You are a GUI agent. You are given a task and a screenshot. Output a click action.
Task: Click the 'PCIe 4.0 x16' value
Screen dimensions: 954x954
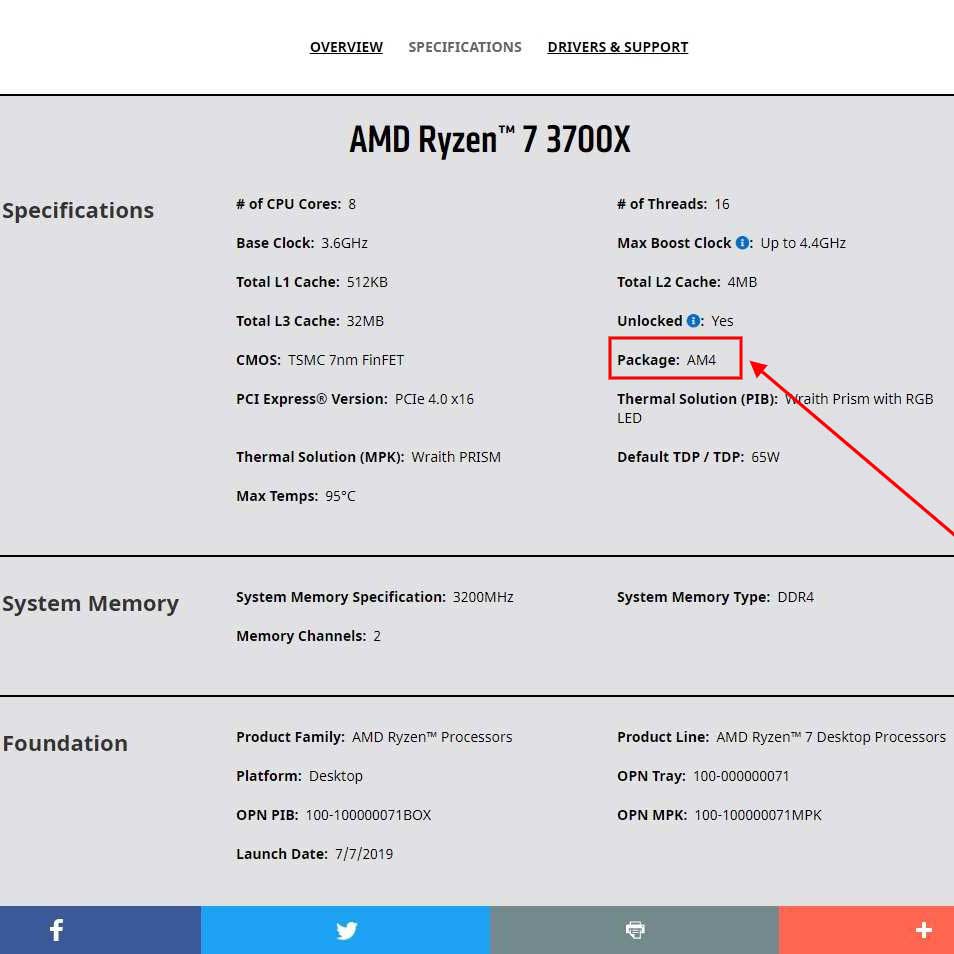click(x=434, y=399)
